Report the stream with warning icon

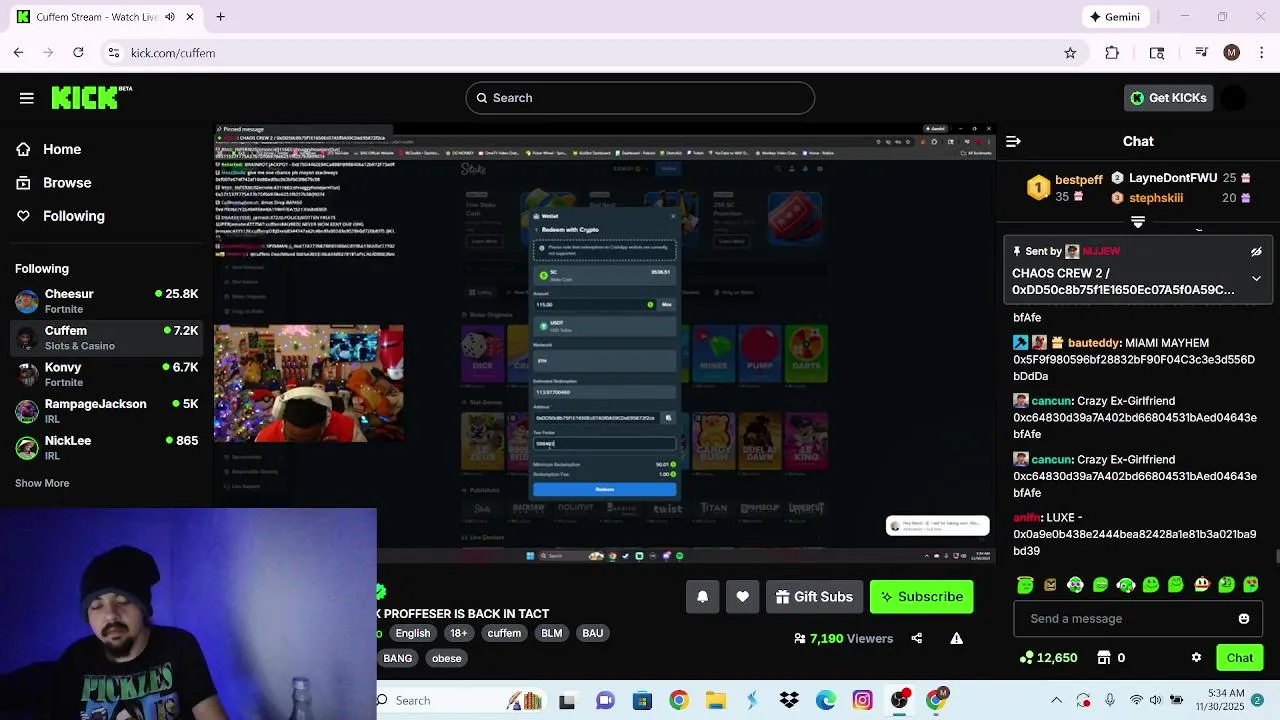tap(956, 638)
